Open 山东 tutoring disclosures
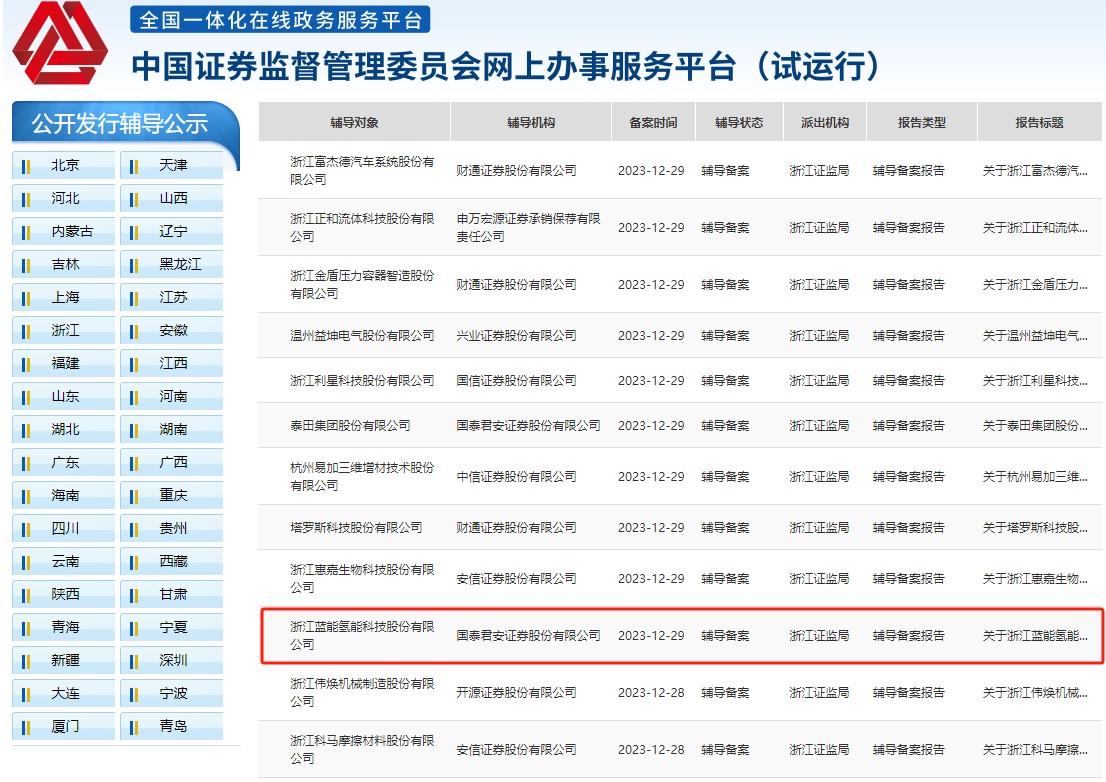This screenshot has width=1106, height=782. [x=63, y=396]
